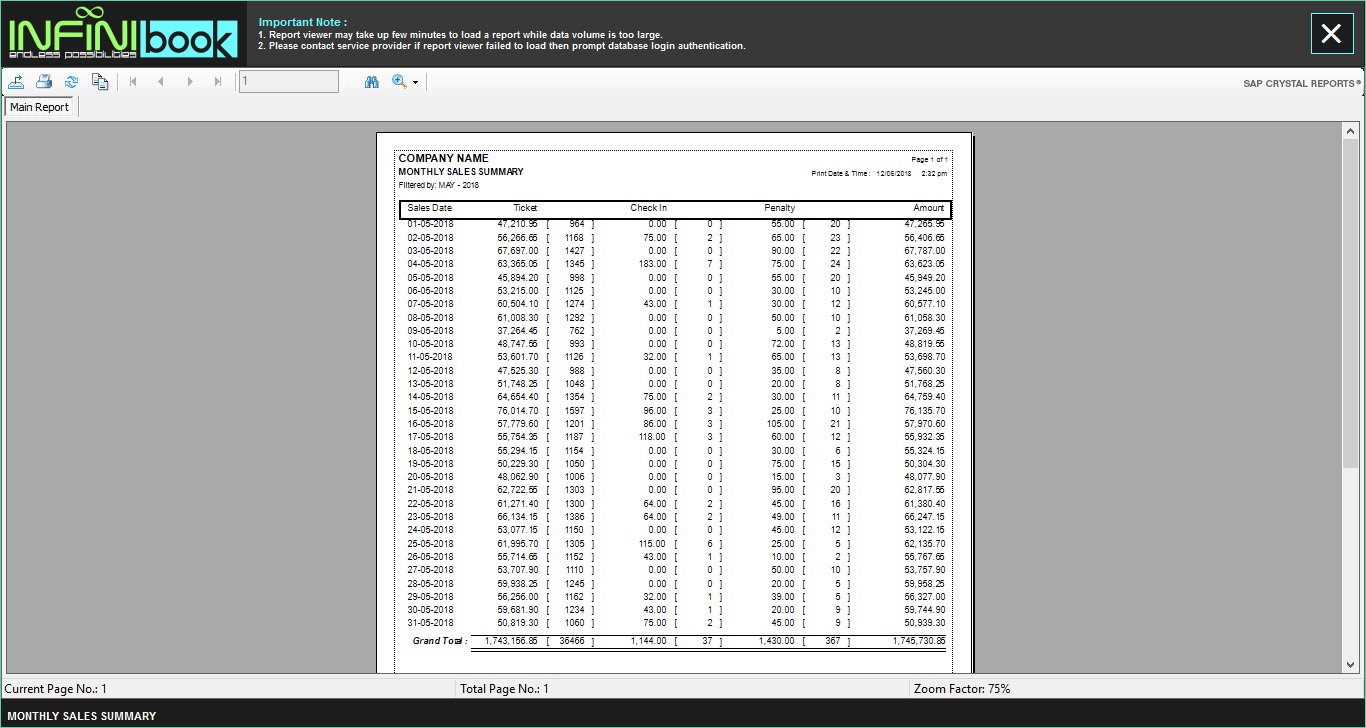Click ticket value 37,264.45
The image size is (1366, 728).
pyautogui.click(x=517, y=331)
